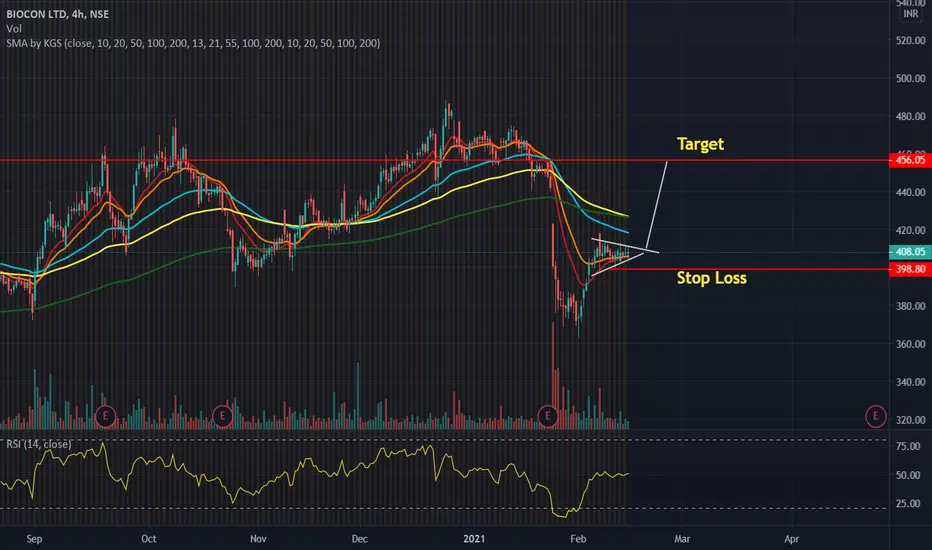Click 480.00 on the price axis
Viewport: 932px width, 550px height.
pos(911,117)
